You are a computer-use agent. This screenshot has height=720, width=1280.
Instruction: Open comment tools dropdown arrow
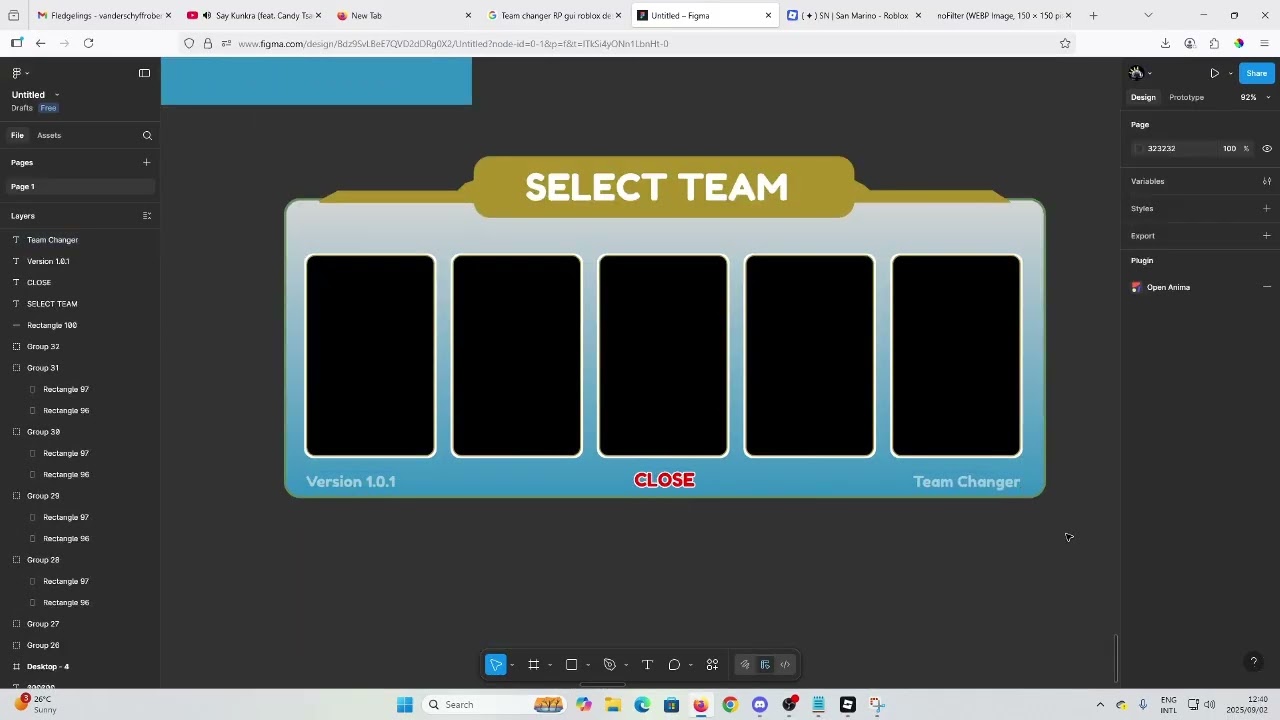tap(690, 666)
